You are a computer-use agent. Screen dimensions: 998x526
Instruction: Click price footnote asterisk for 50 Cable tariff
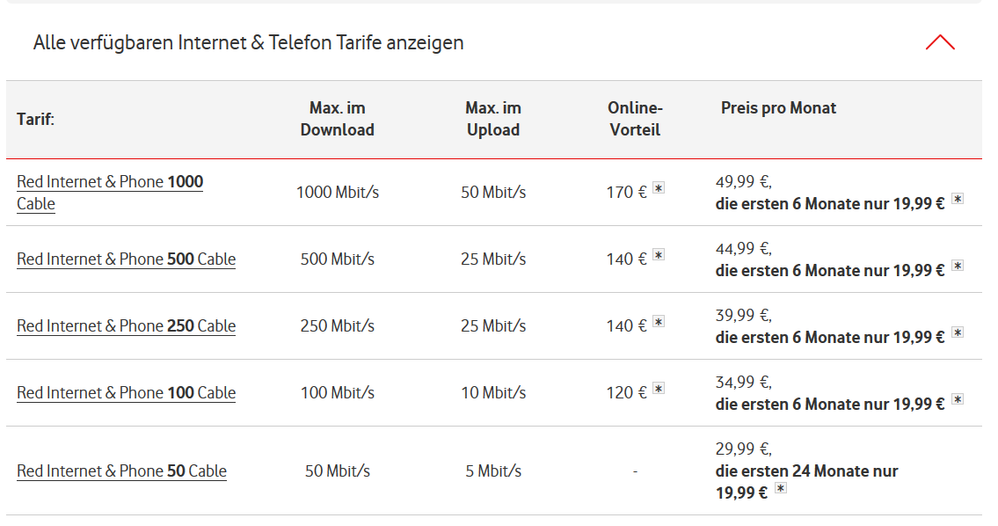click(x=781, y=488)
